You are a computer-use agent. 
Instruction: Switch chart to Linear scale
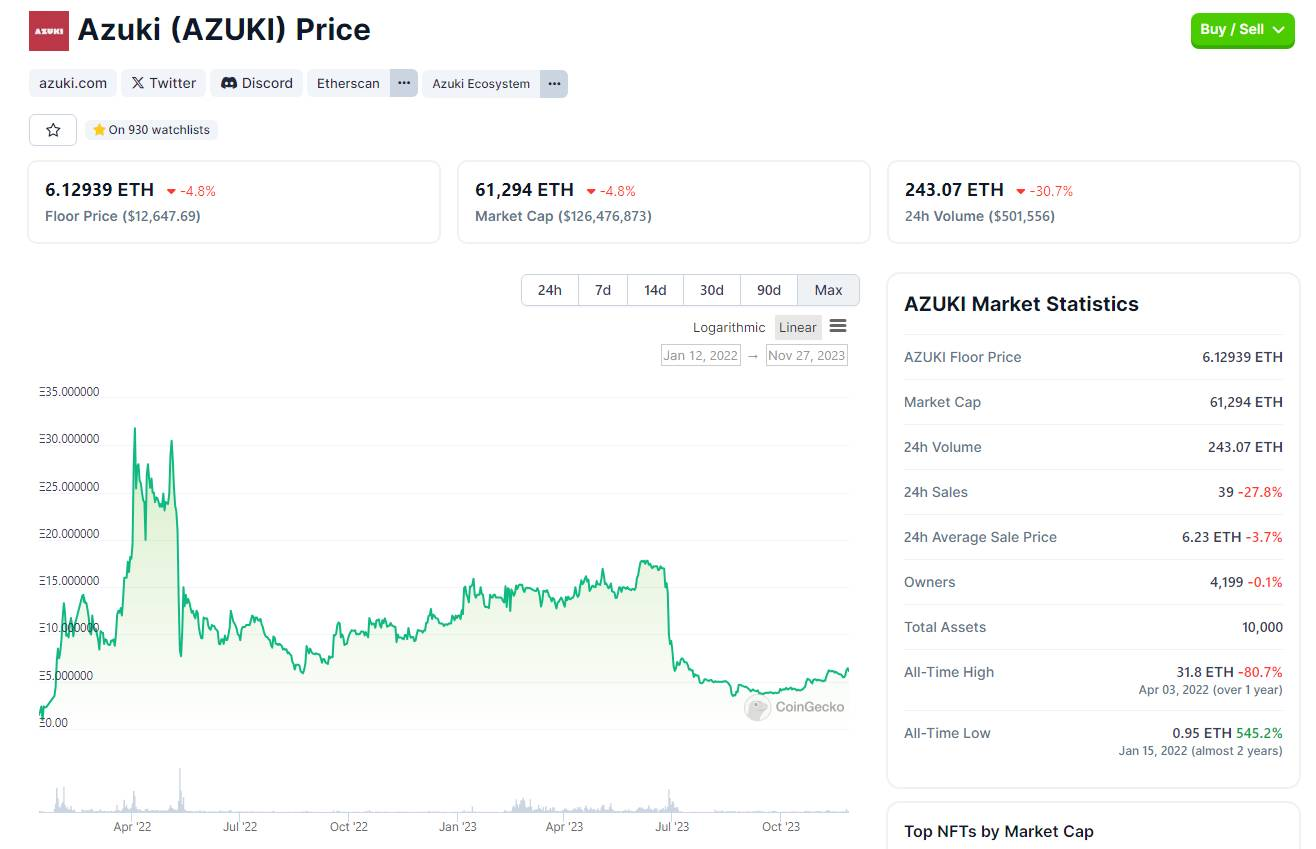point(798,327)
